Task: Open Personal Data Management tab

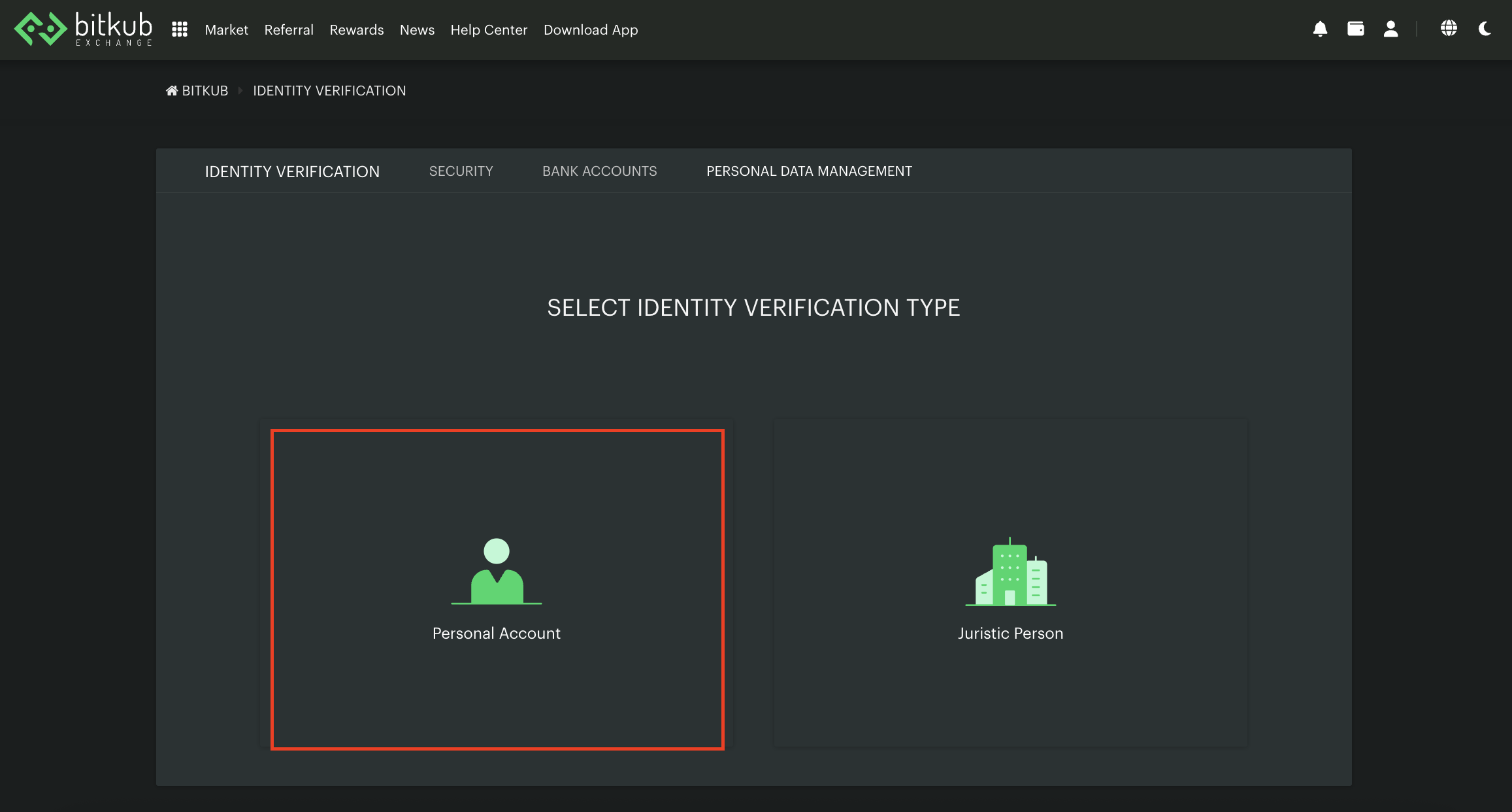Action: (x=809, y=171)
